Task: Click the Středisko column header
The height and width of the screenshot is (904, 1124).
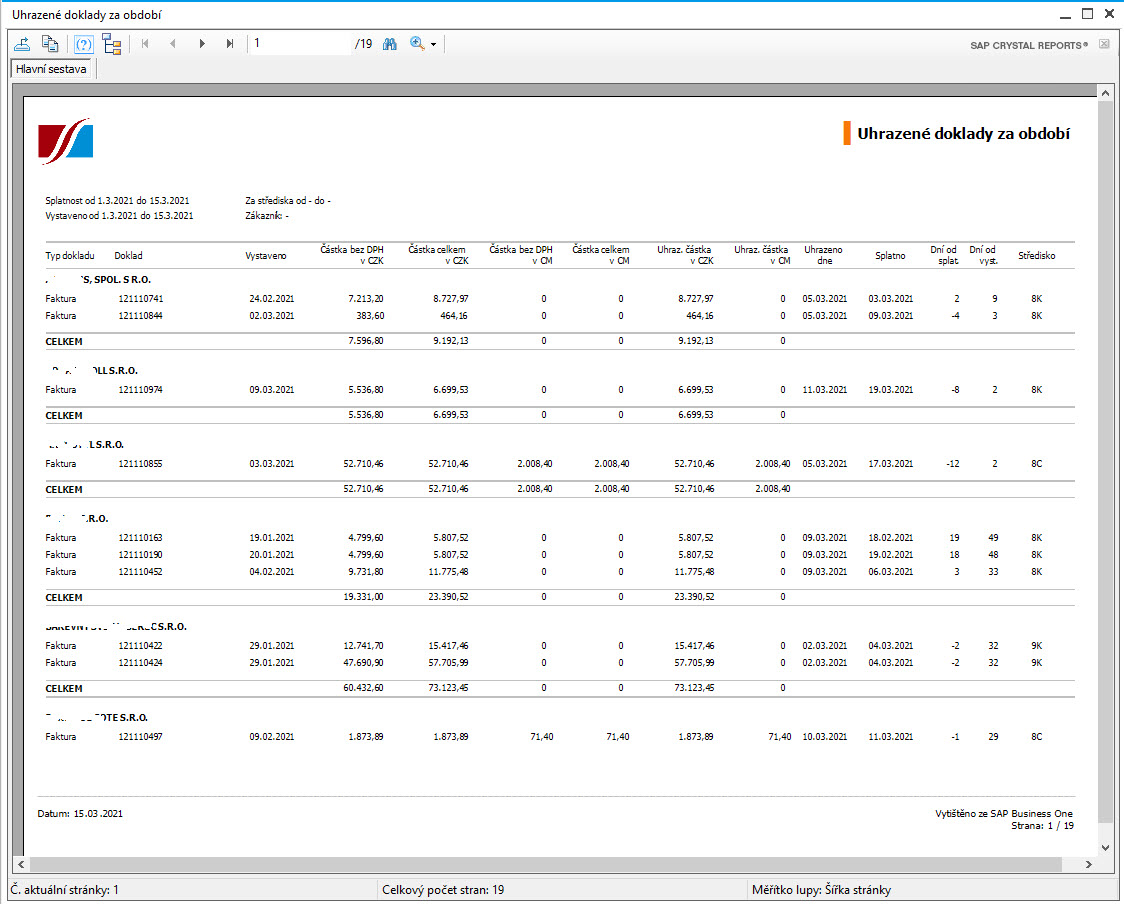Action: [1037, 256]
